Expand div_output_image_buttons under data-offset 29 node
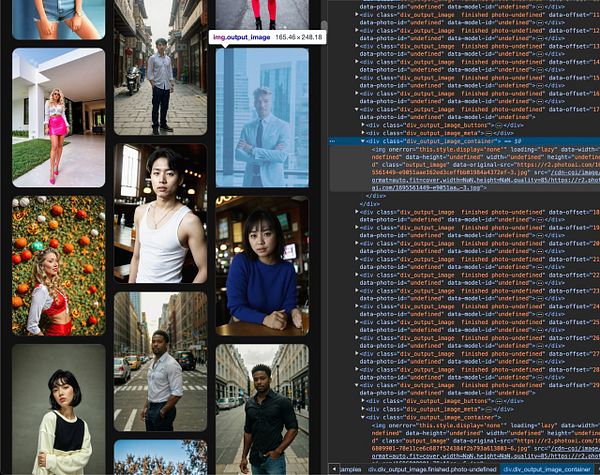 pyautogui.click(x=363, y=401)
